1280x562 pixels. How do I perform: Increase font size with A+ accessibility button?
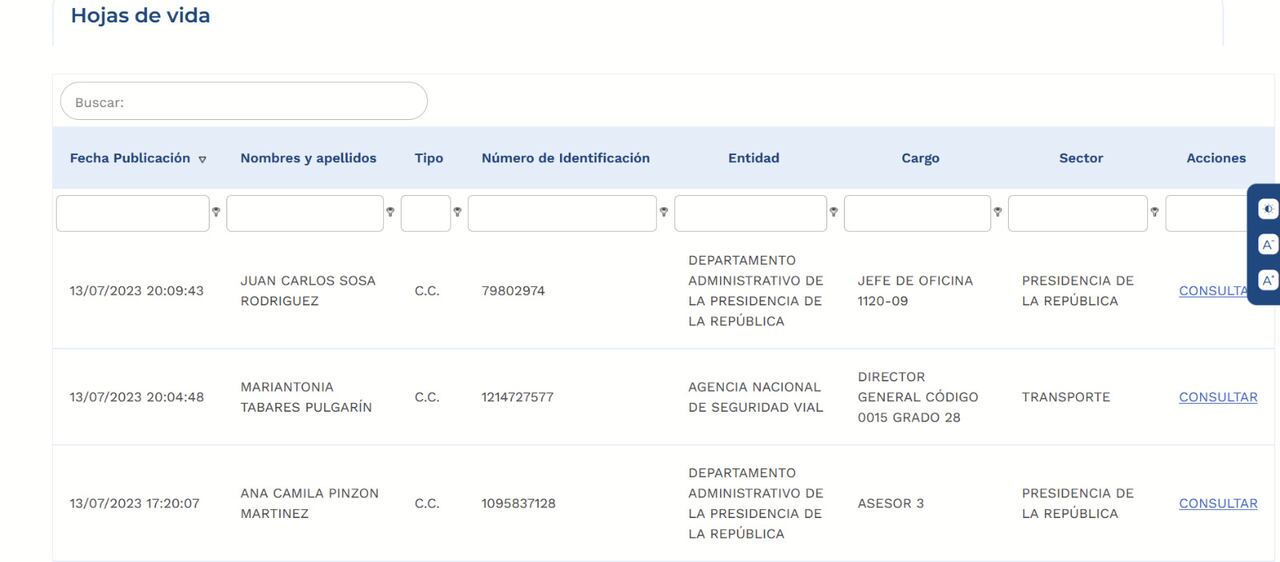pyautogui.click(x=1268, y=281)
